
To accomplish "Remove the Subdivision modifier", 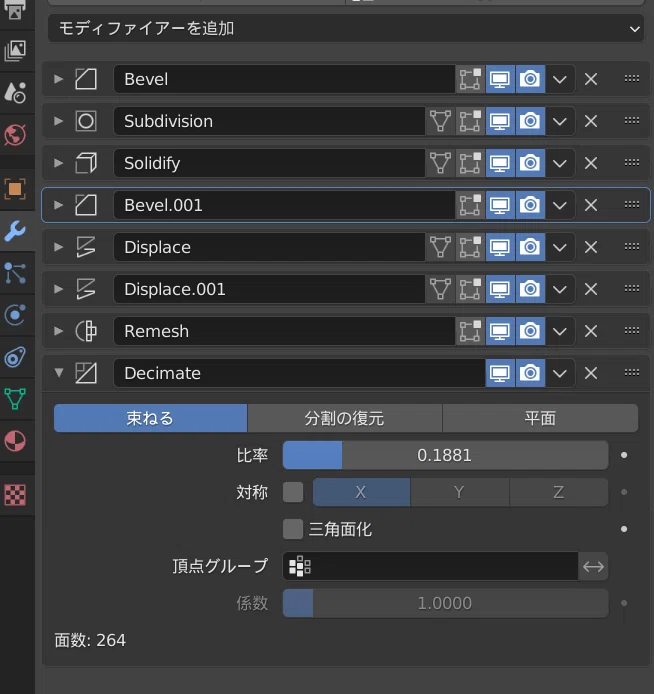I will tap(591, 121).
